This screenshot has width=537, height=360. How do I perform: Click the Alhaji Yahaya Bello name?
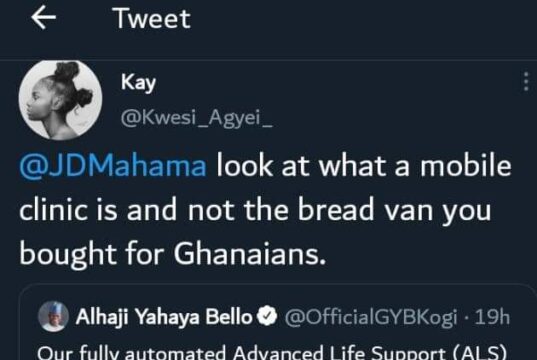pos(164,316)
